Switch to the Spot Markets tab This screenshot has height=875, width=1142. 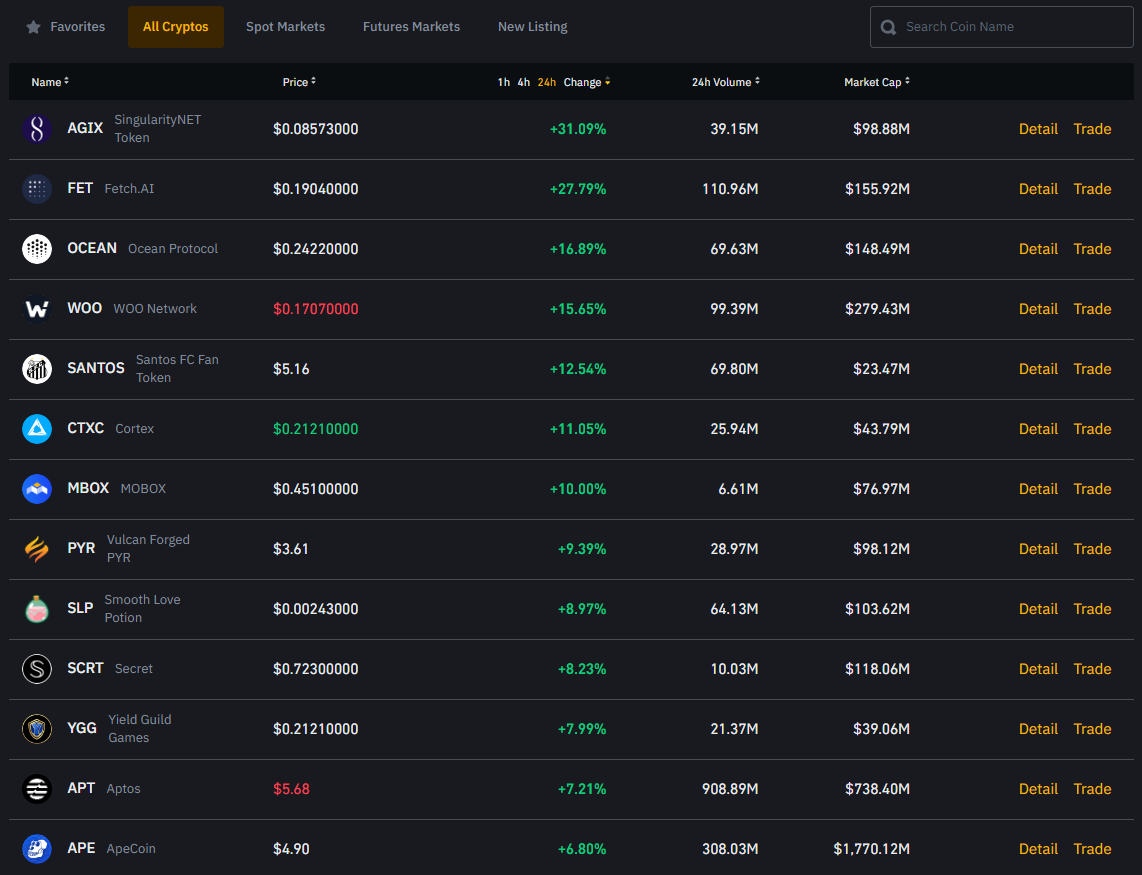pyautogui.click(x=285, y=27)
